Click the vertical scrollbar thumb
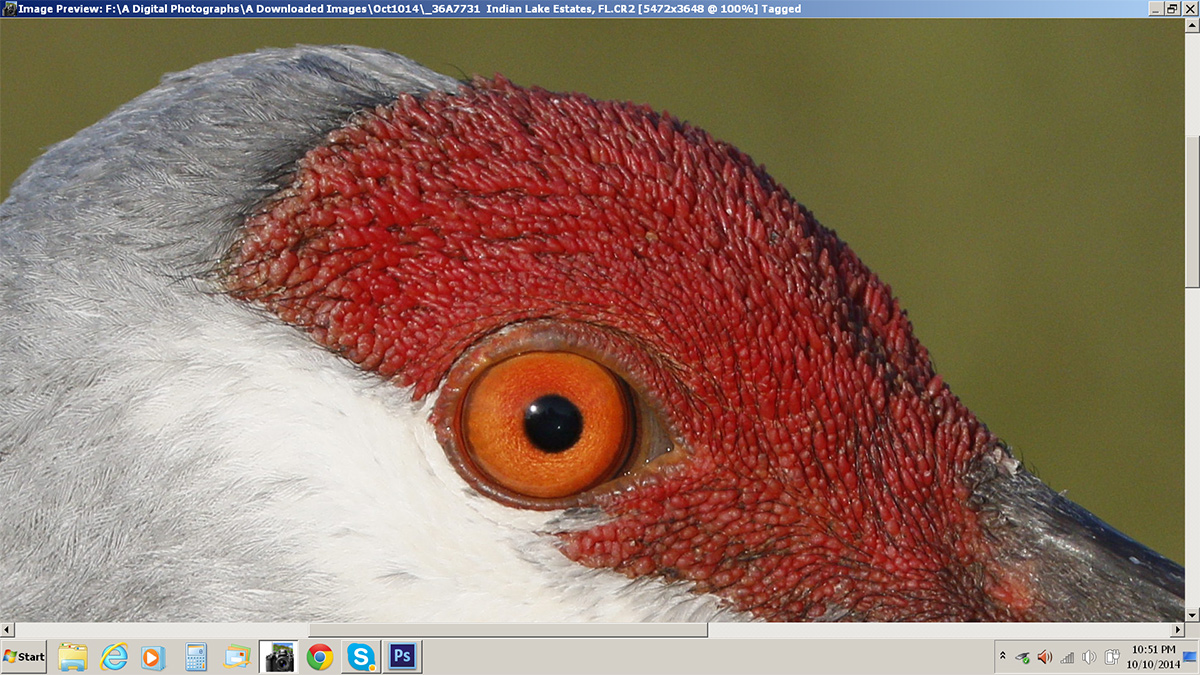 point(1192,210)
